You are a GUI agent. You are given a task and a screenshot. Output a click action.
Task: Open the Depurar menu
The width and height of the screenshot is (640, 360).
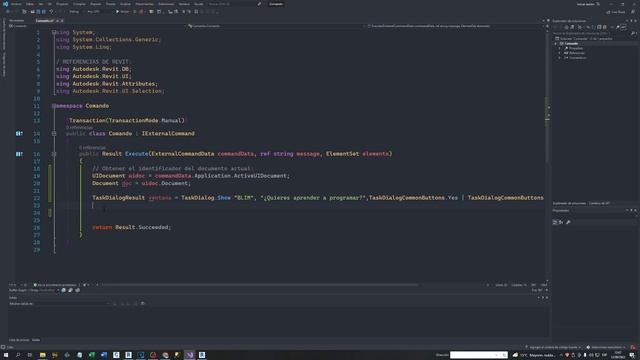[x=96, y=4]
